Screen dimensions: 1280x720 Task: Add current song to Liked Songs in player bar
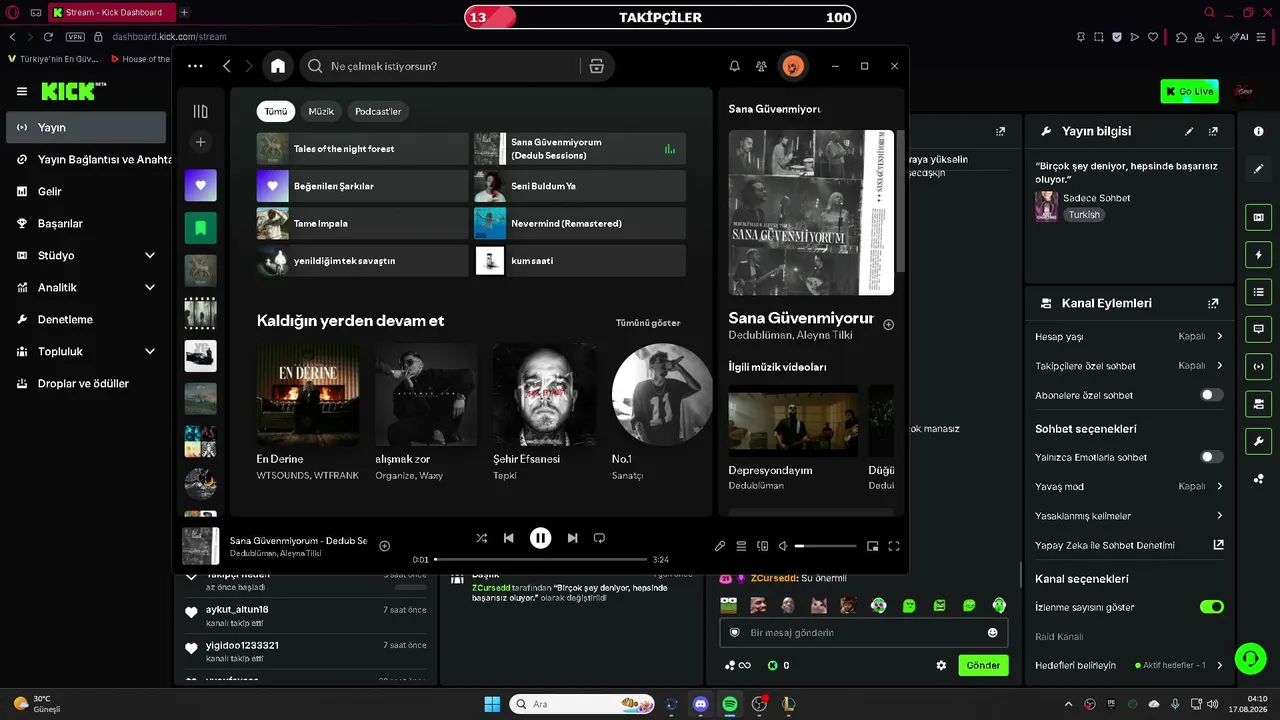385,546
